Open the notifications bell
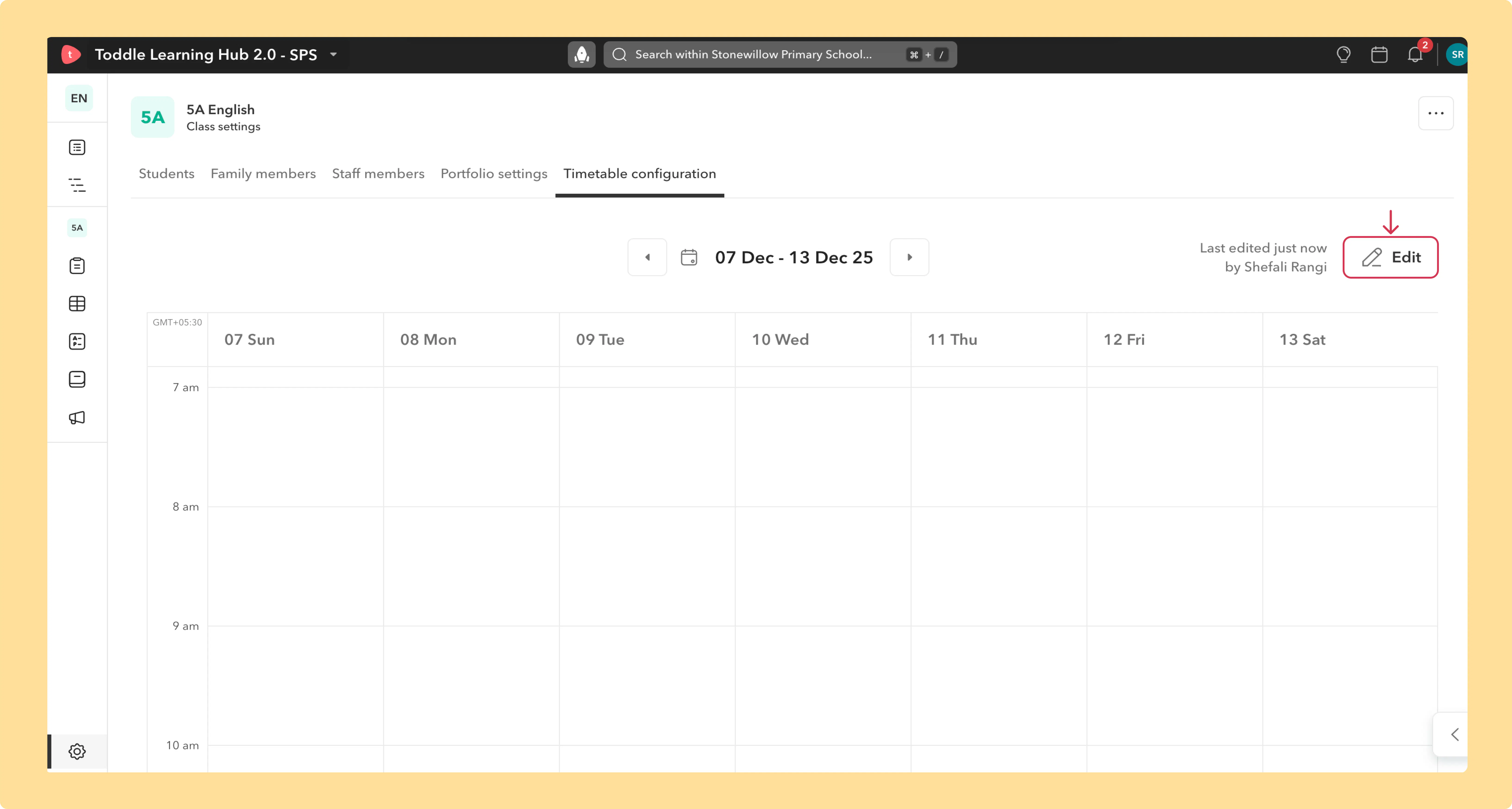The height and width of the screenshot is (809, 1512). pyautogui.click(x=1415, y=55)
